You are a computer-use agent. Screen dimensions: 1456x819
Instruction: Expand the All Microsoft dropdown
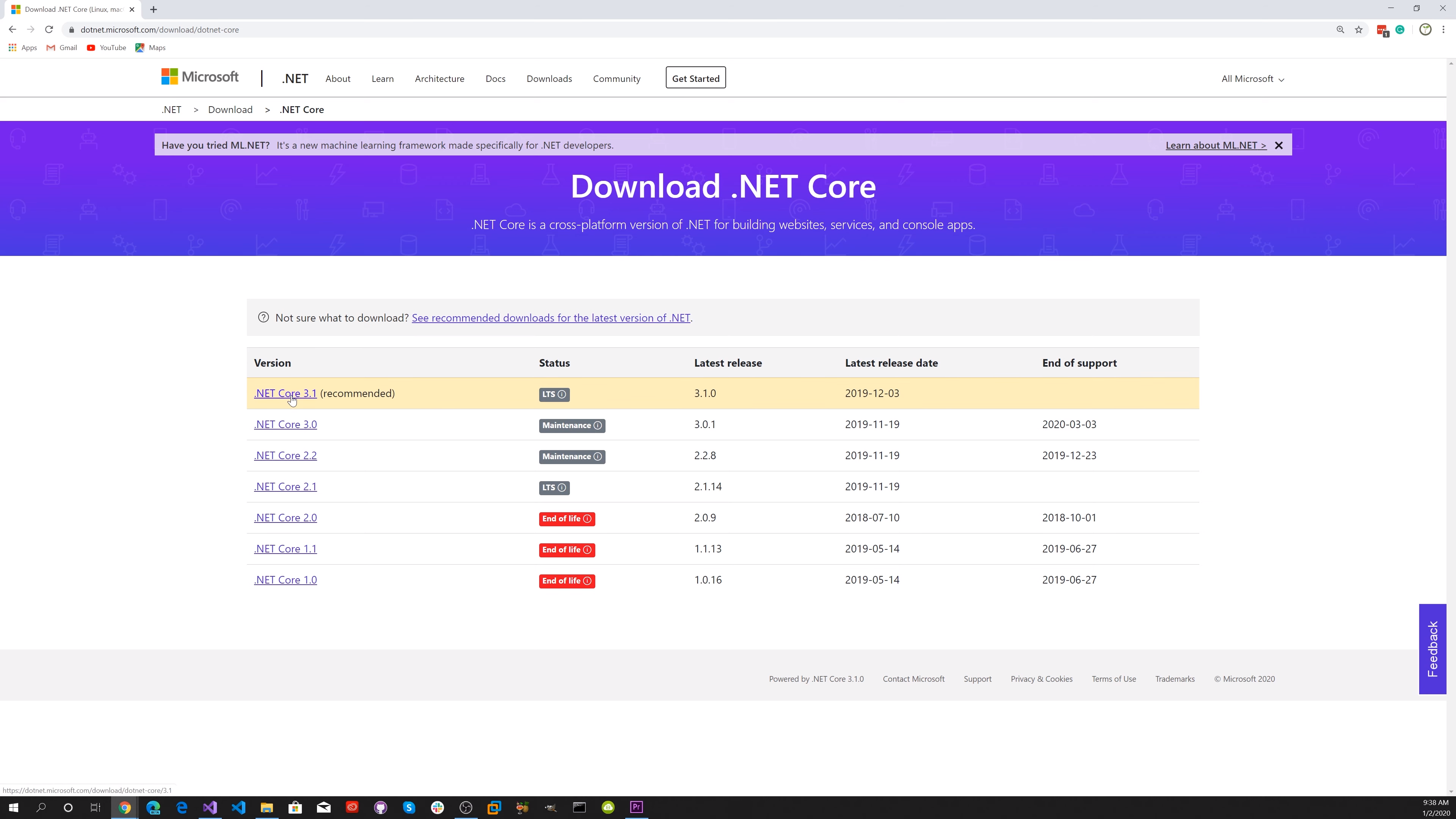coord(1252,78)
